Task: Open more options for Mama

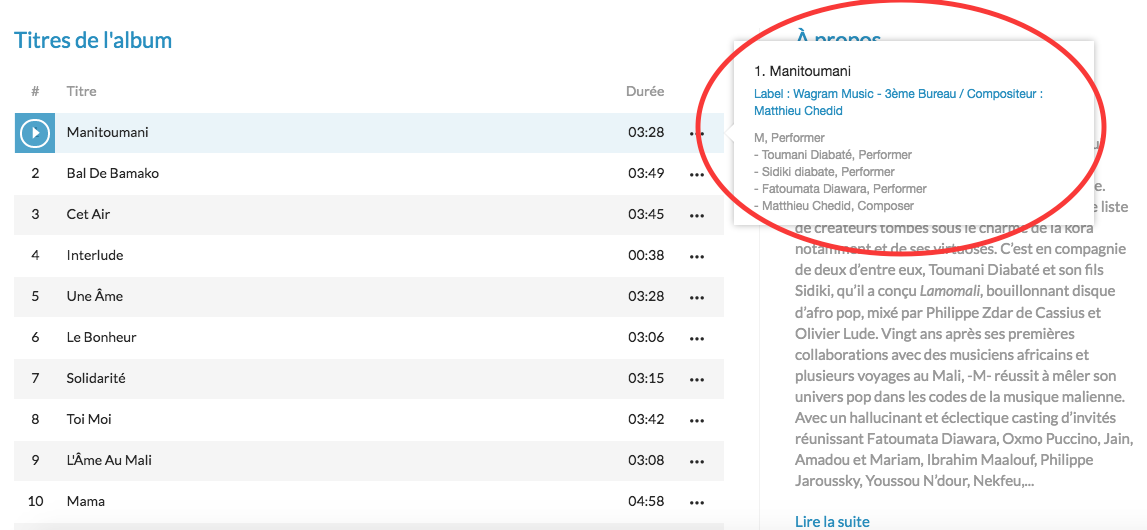Action: (696, 502)
